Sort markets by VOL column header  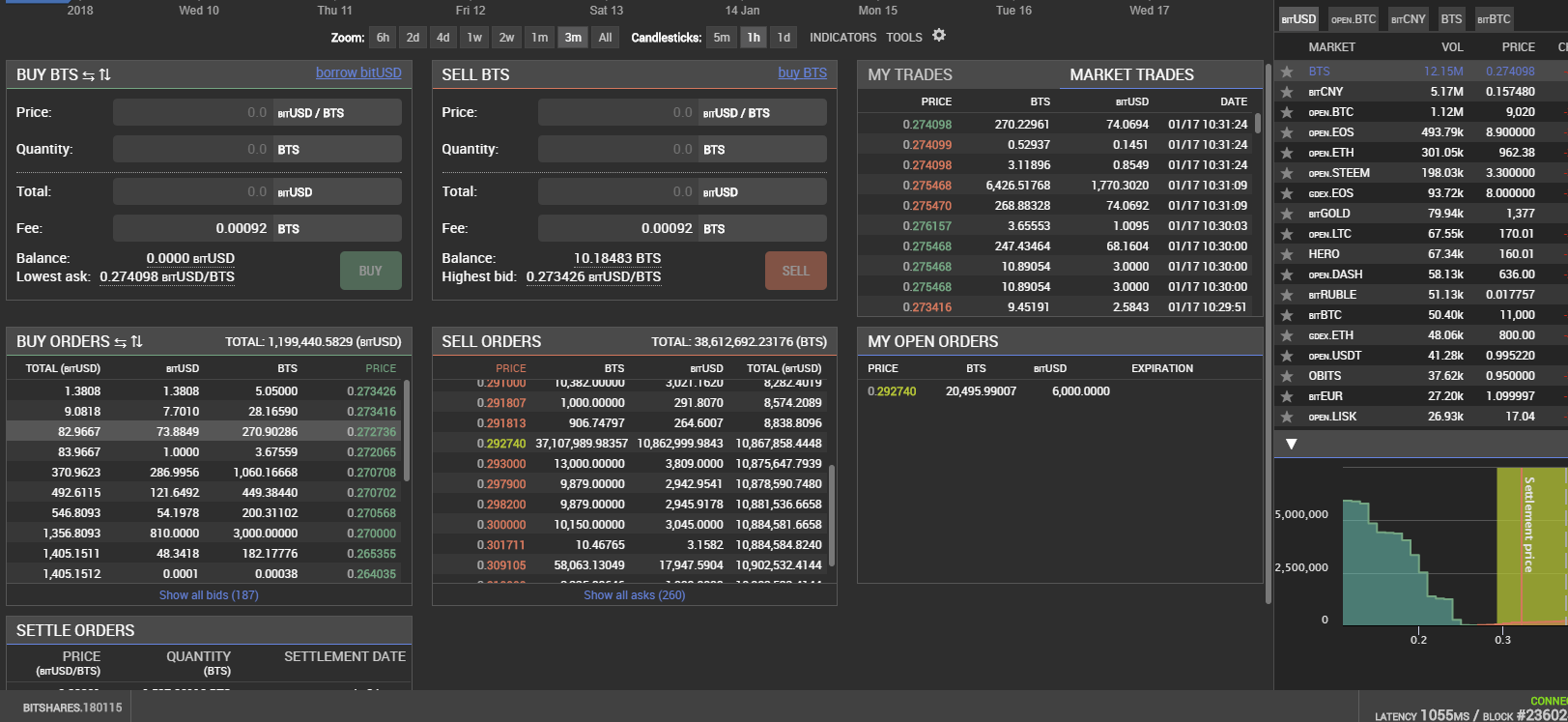(x=1452, y=47)
